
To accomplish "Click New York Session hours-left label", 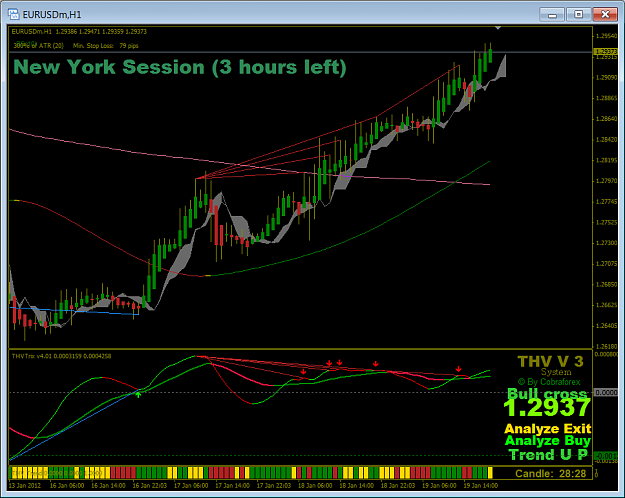I will pos(180,67).
